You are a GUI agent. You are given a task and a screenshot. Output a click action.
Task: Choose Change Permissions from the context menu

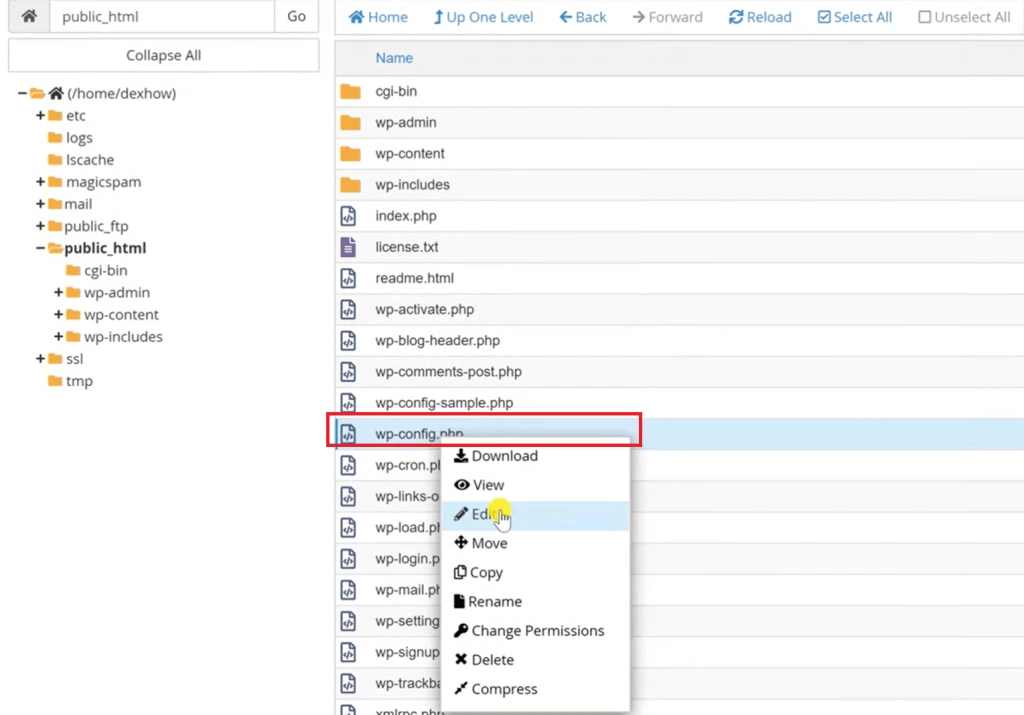point(537,630)
